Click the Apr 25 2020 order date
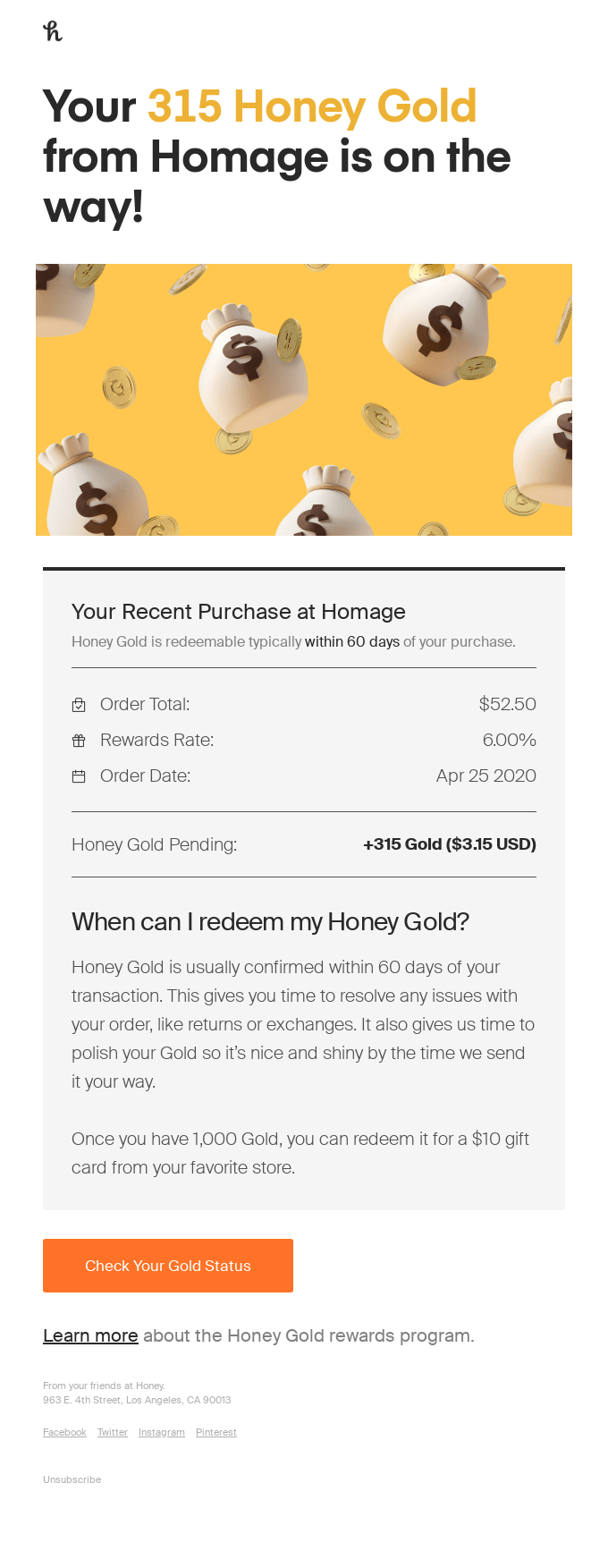The height and width of the screenshot is (1568, 608). 486,776
